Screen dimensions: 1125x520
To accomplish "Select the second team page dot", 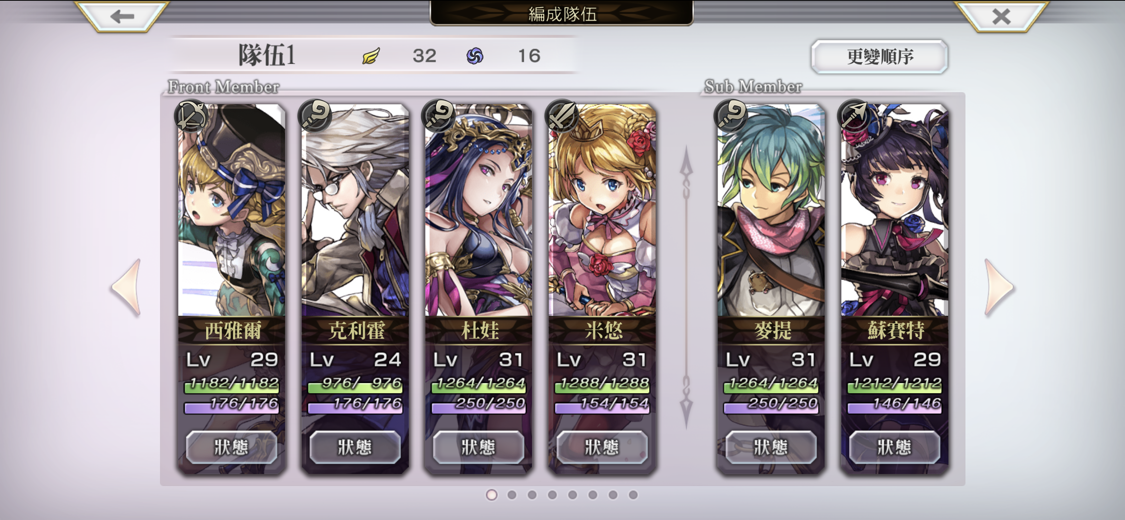I will pyautogui.click(x=512, y=495).
